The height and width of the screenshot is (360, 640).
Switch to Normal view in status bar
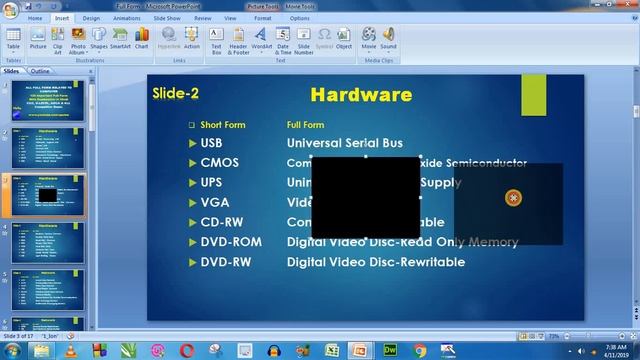point(523,336)
